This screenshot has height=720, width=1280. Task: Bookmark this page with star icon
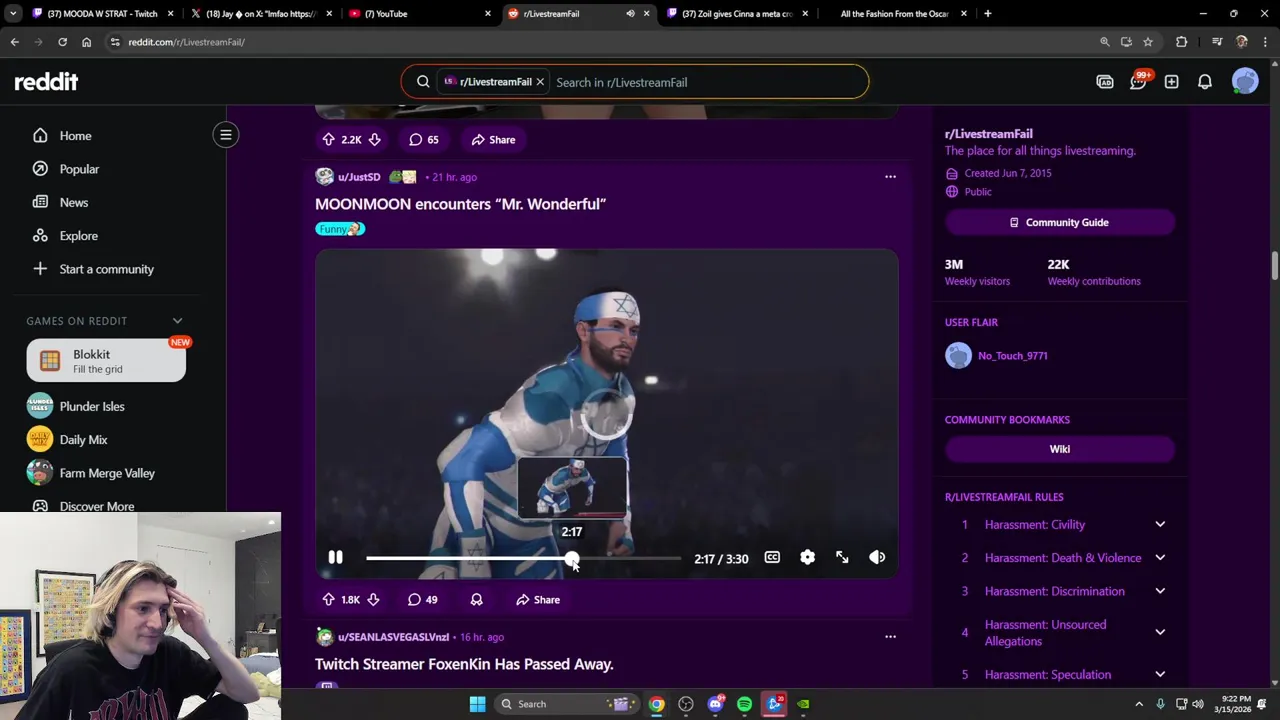(x=1148, y=42)
